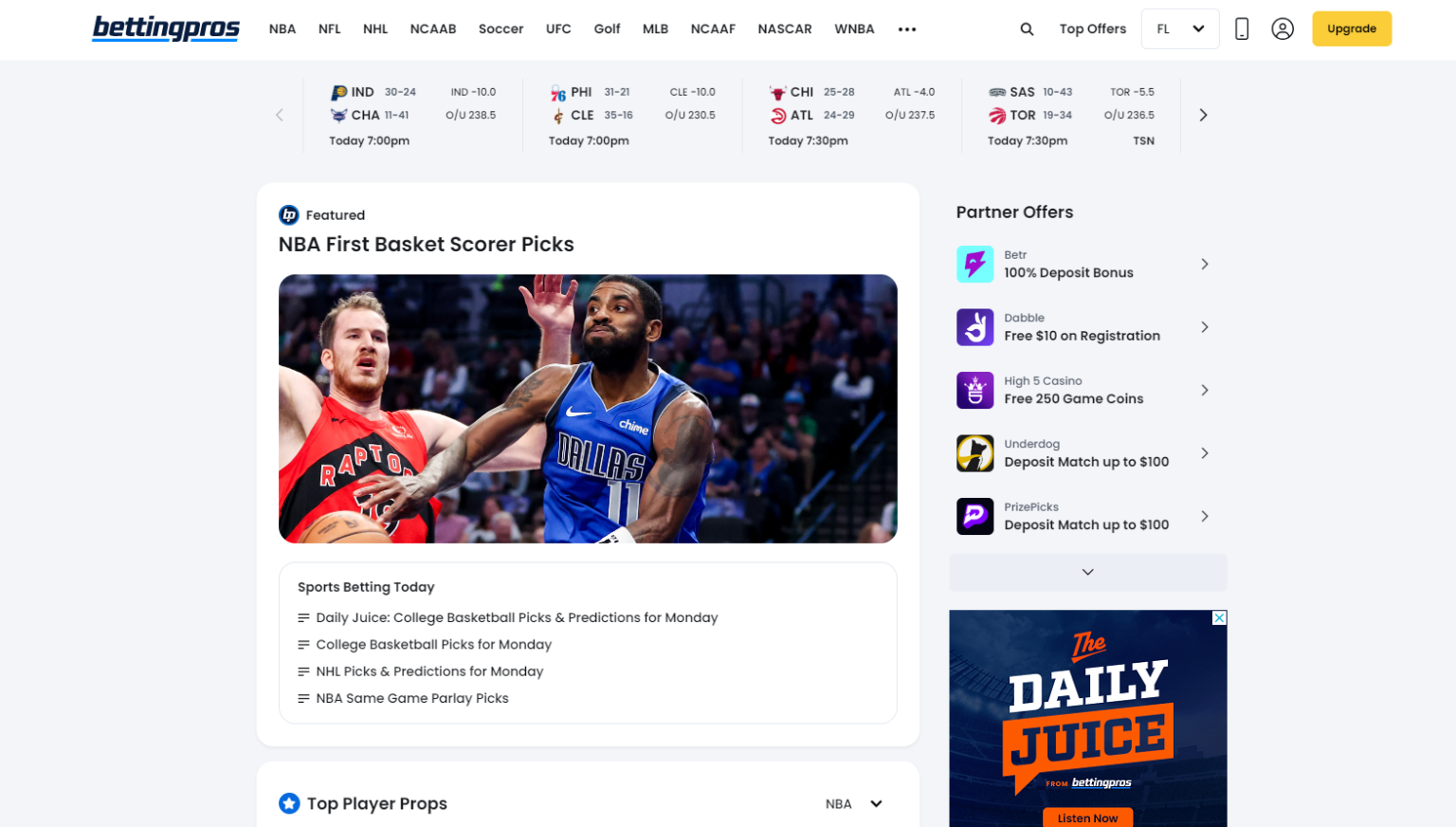The image size is (1456, 827).
Task: Open the NCAAB section
Action: point(433,29)
